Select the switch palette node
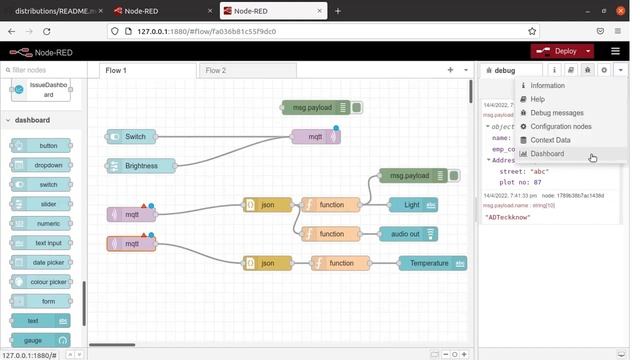 [x=41, y=184]
